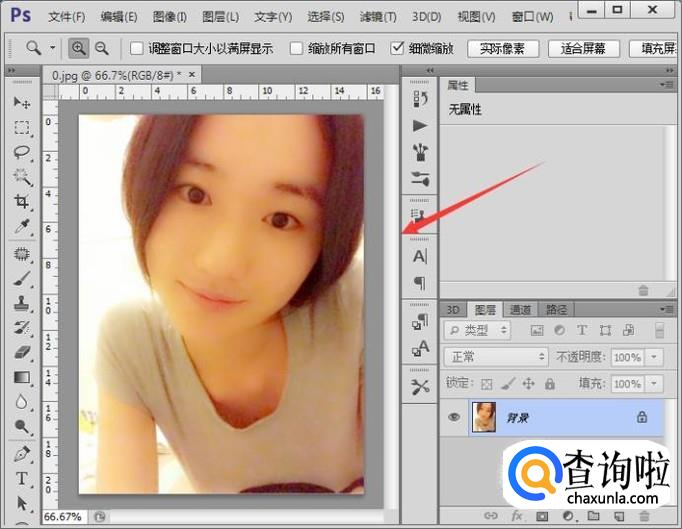Choose the Gradient tool
682x529 pixels.
[x=21, y=377]
